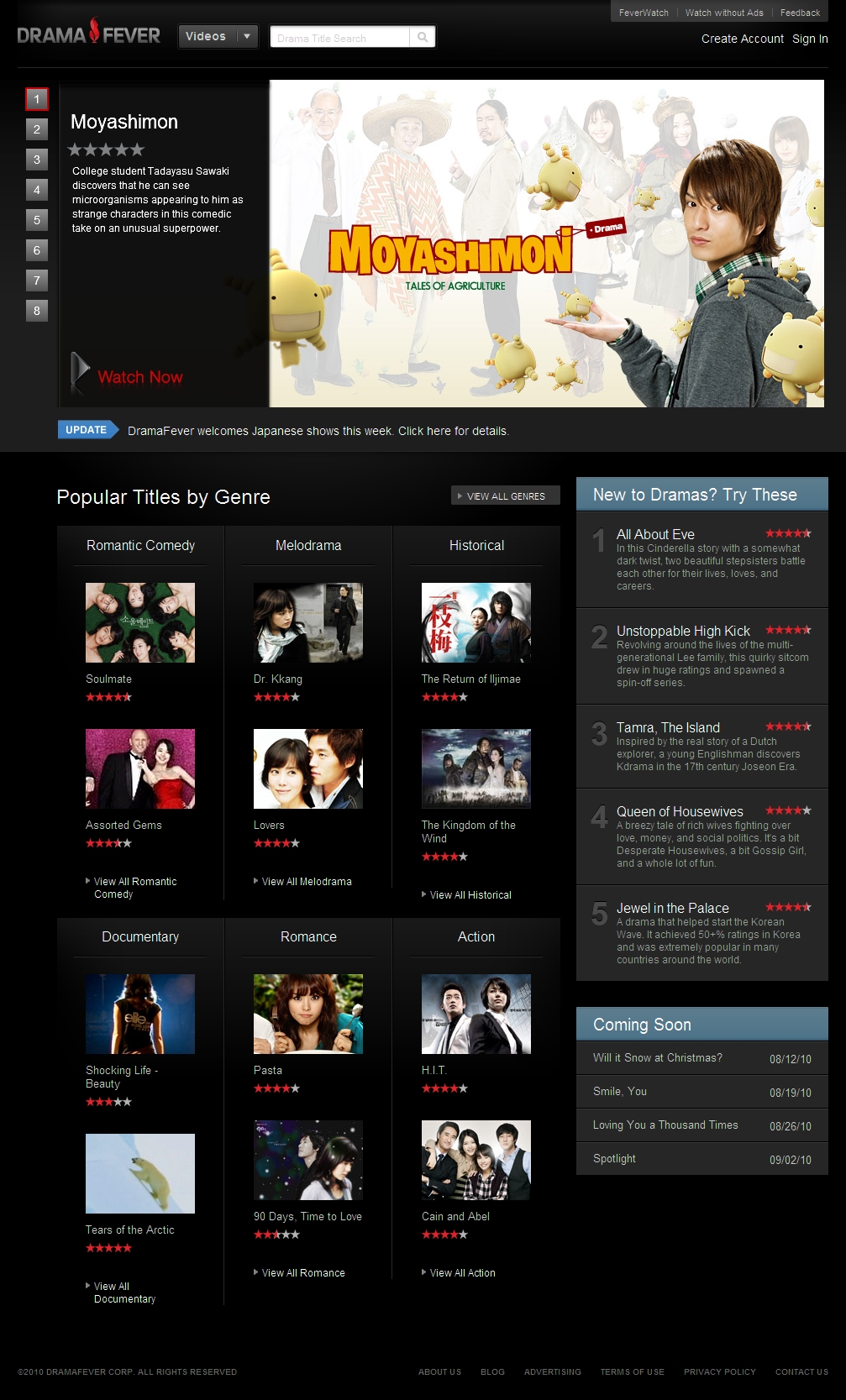Open the Moyashimon banner image
Viewport: 846px width, 1400px height.
(x=546, y=244)
